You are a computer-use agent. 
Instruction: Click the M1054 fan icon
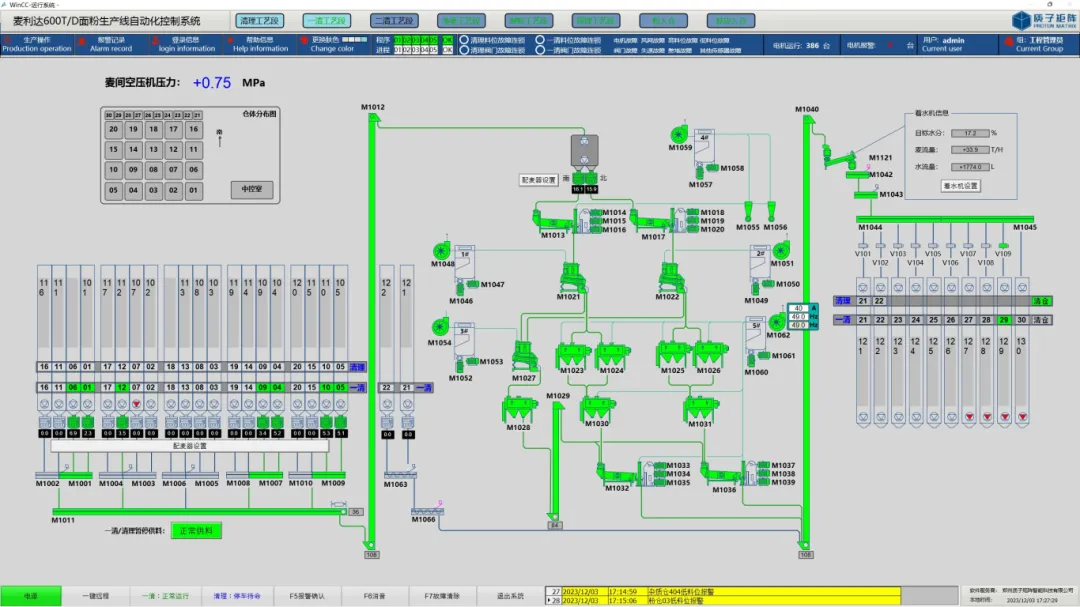(440, 327)
